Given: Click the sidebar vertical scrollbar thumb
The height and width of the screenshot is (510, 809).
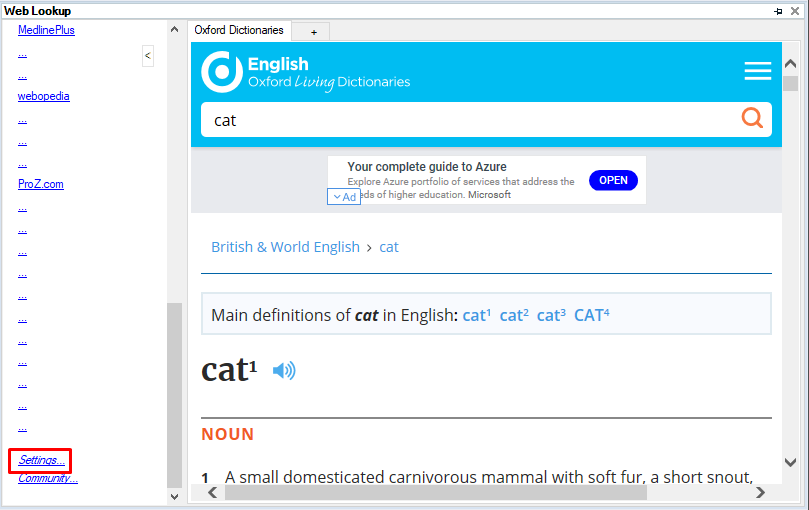Looking at the screenshot, I should pyautogui.click(x=174, y=395).
